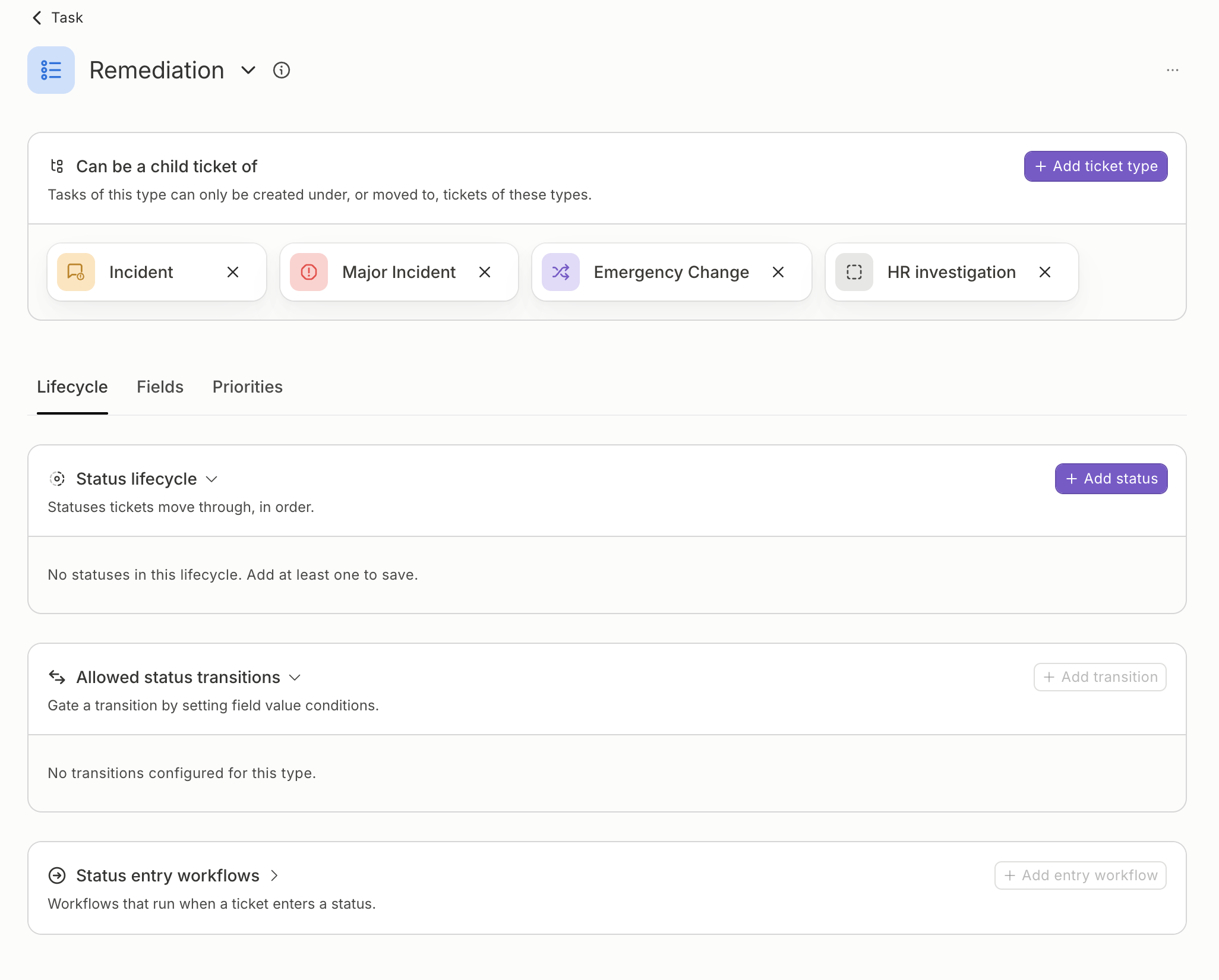Click Add ticket type button

pyautogui.click(x=1096, y=166)
